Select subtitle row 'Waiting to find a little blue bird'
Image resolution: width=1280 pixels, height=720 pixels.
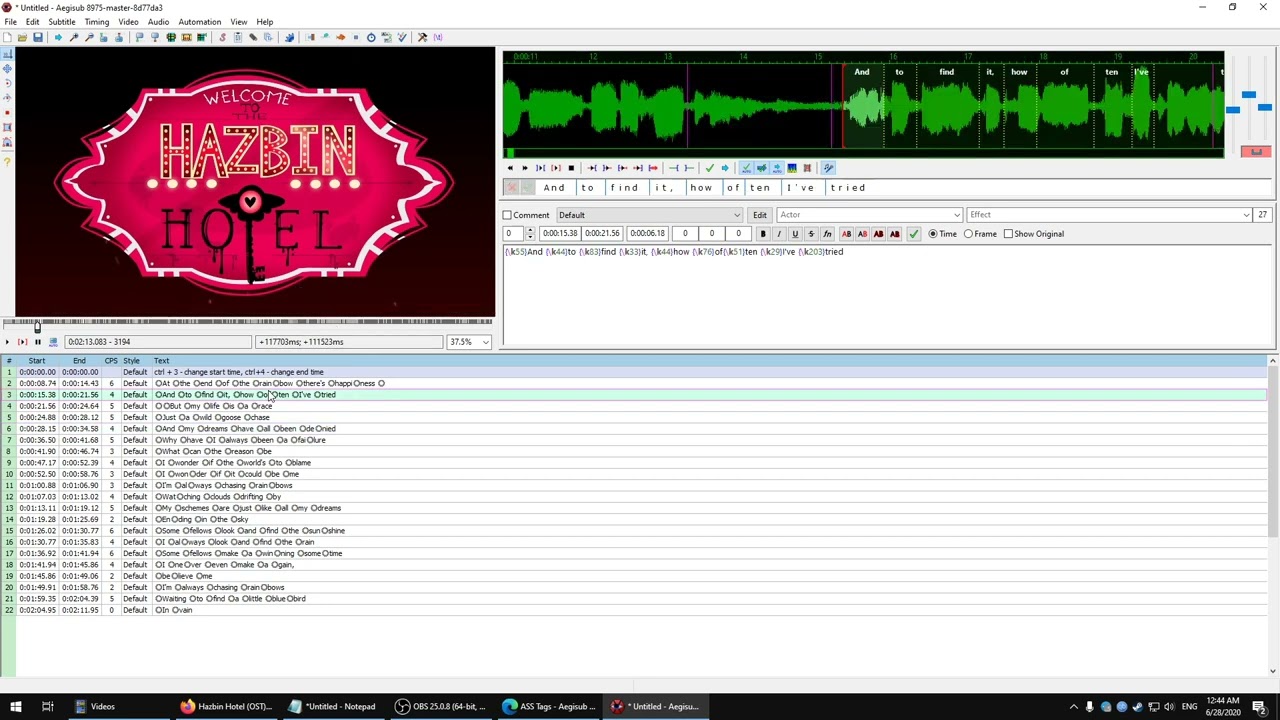634,599
